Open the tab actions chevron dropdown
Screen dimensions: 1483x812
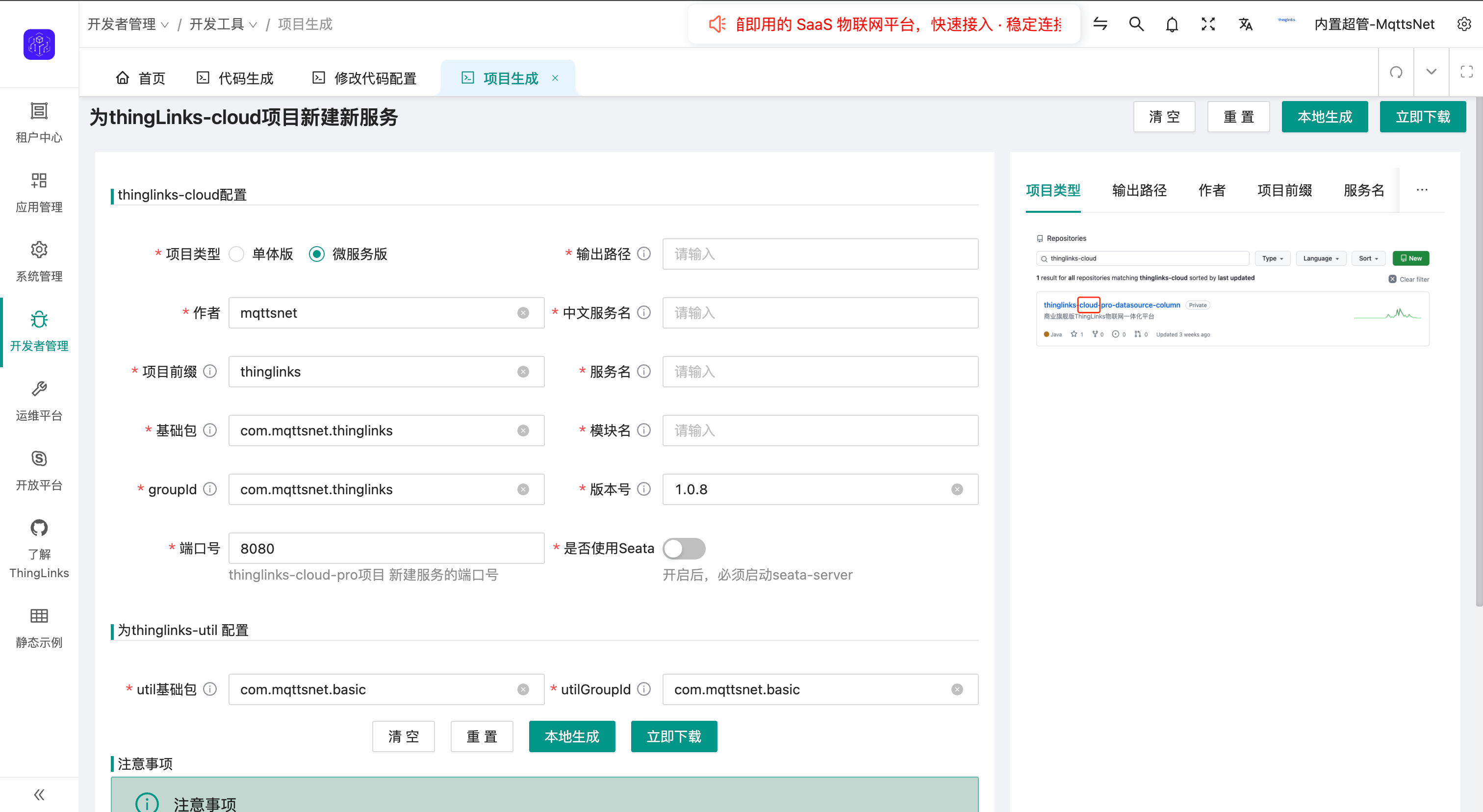click(1431, 72)
